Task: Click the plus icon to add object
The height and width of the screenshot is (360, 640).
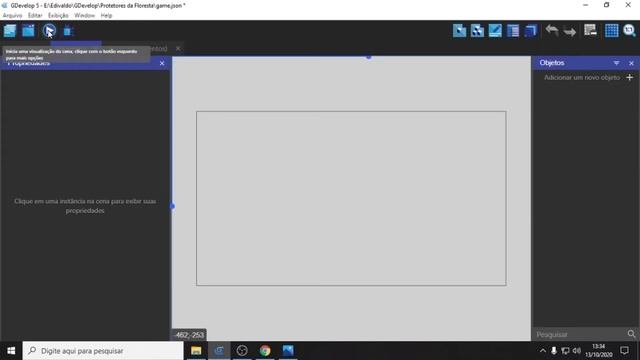Action: click(x=629, y=77)
